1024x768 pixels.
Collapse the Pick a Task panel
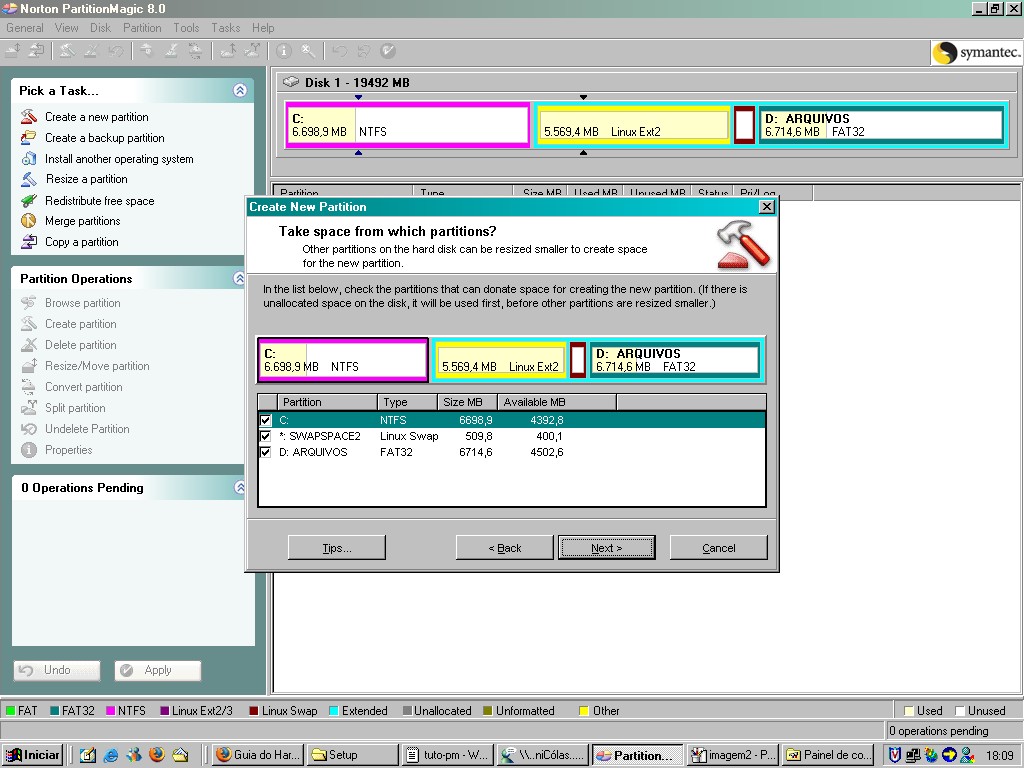(240, 91)
